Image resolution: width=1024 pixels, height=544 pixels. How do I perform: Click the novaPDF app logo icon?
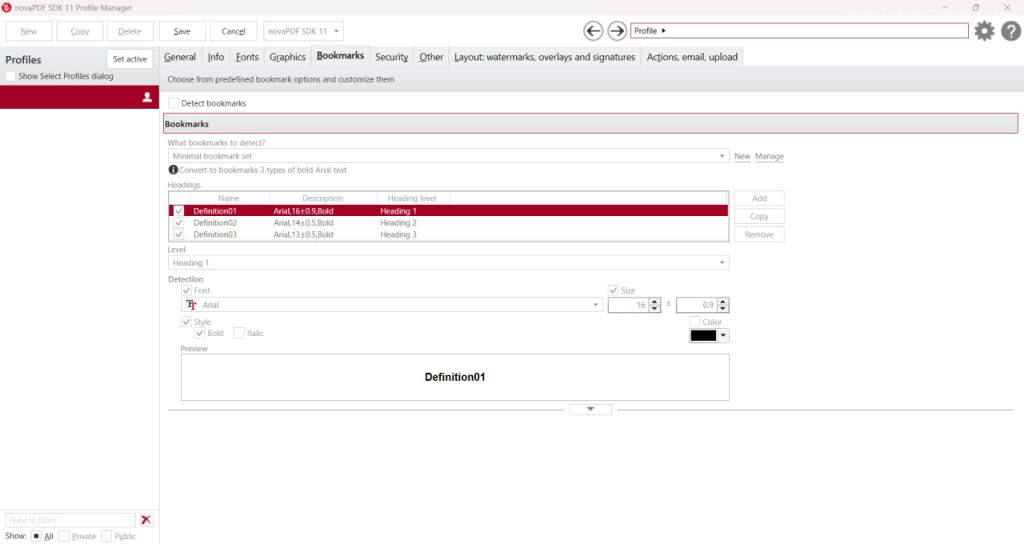click(x=7, y=7)
